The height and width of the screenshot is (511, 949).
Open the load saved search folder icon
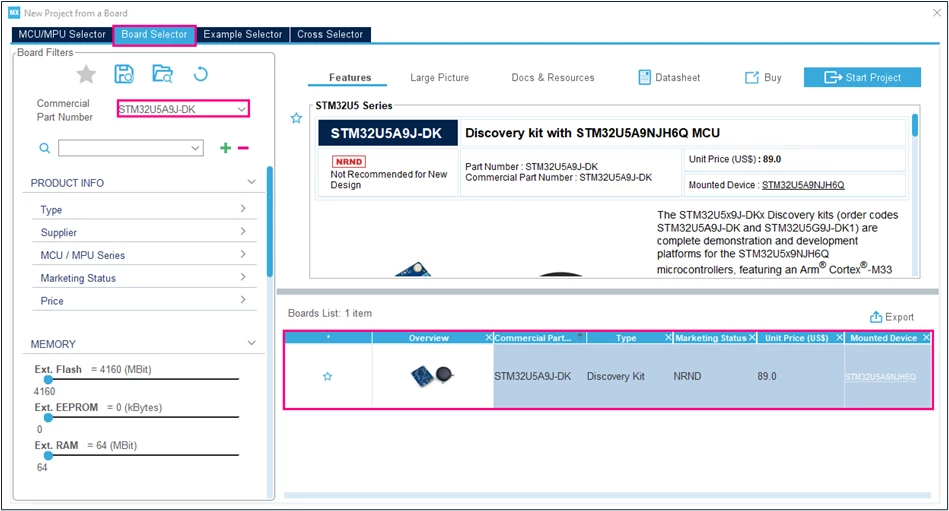[x=162, y=74]
